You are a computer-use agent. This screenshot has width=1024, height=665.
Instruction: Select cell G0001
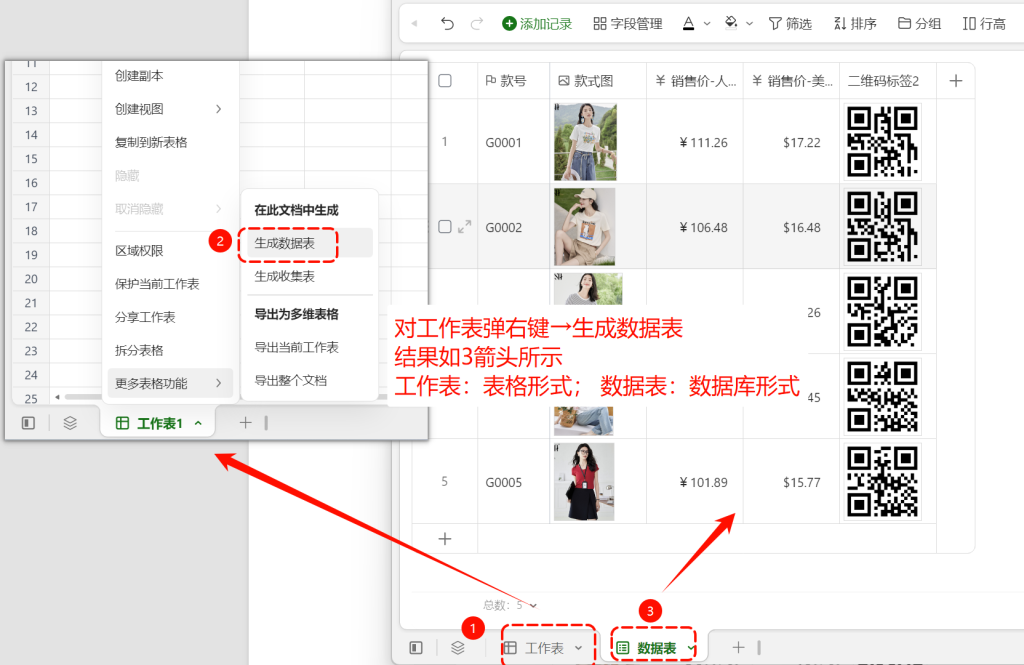pyautogui.click(x=513, y=142)
